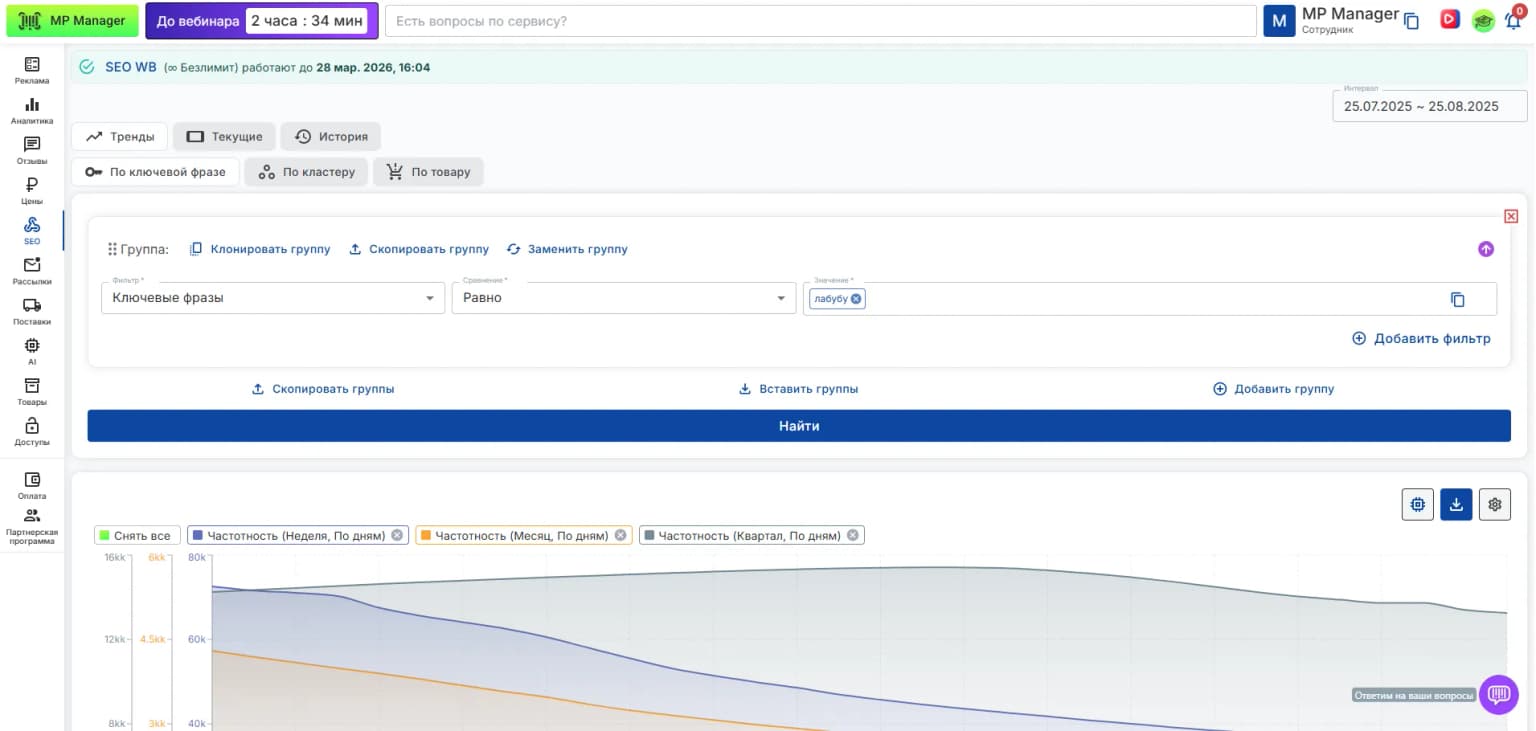
Task: Open Партнерская программа in the sidebar
Action: pos(32,526)
